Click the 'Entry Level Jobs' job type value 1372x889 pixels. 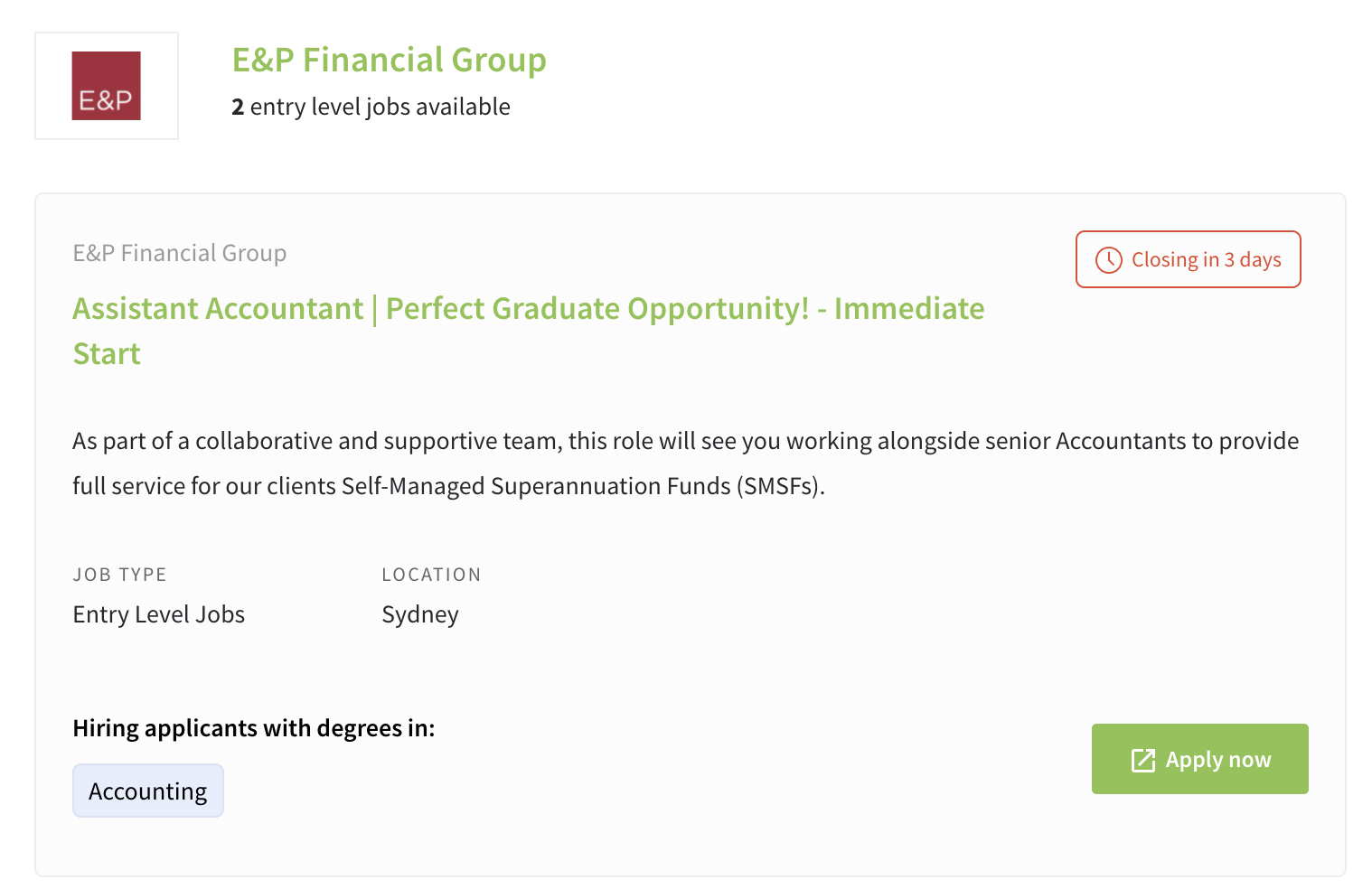point(159,614)
